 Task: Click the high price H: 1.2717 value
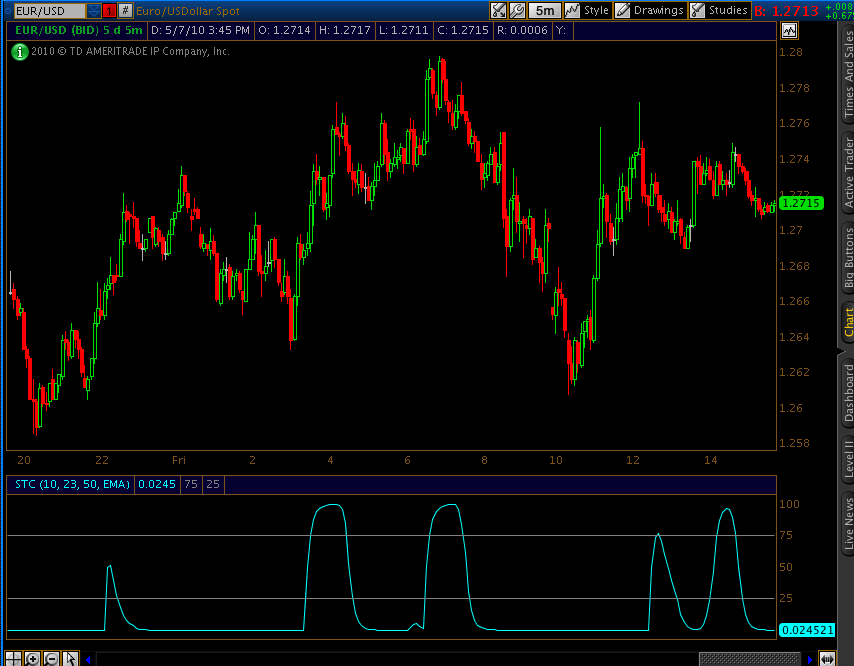[x=345, y=30]
